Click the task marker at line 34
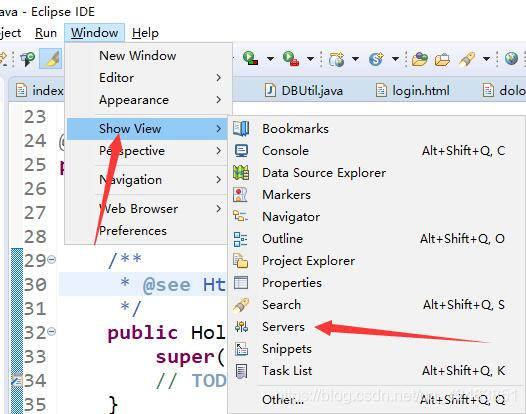The image size is (526, 414). pos(16,380)
